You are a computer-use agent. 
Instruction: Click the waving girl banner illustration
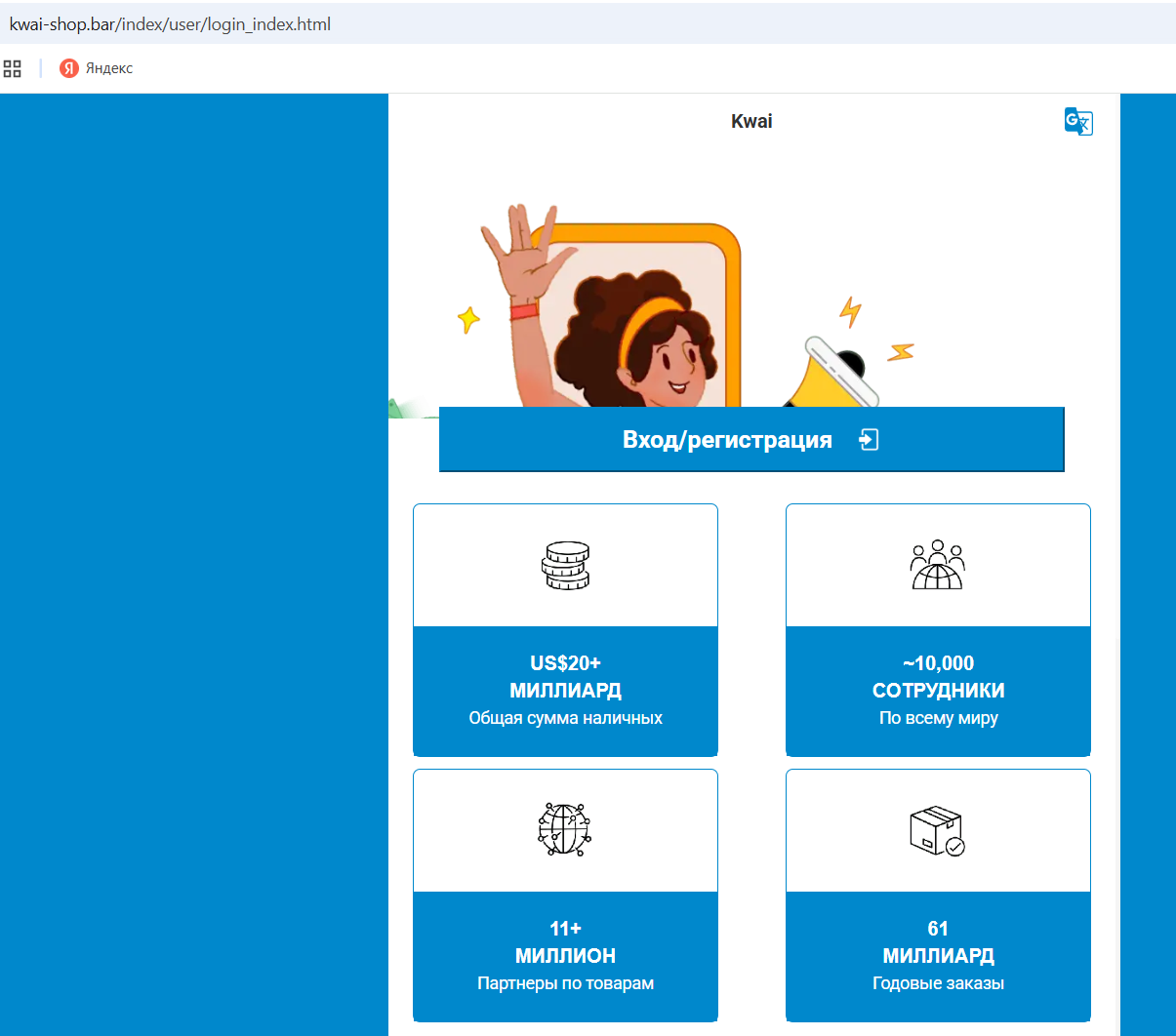(x=654, y=307)
